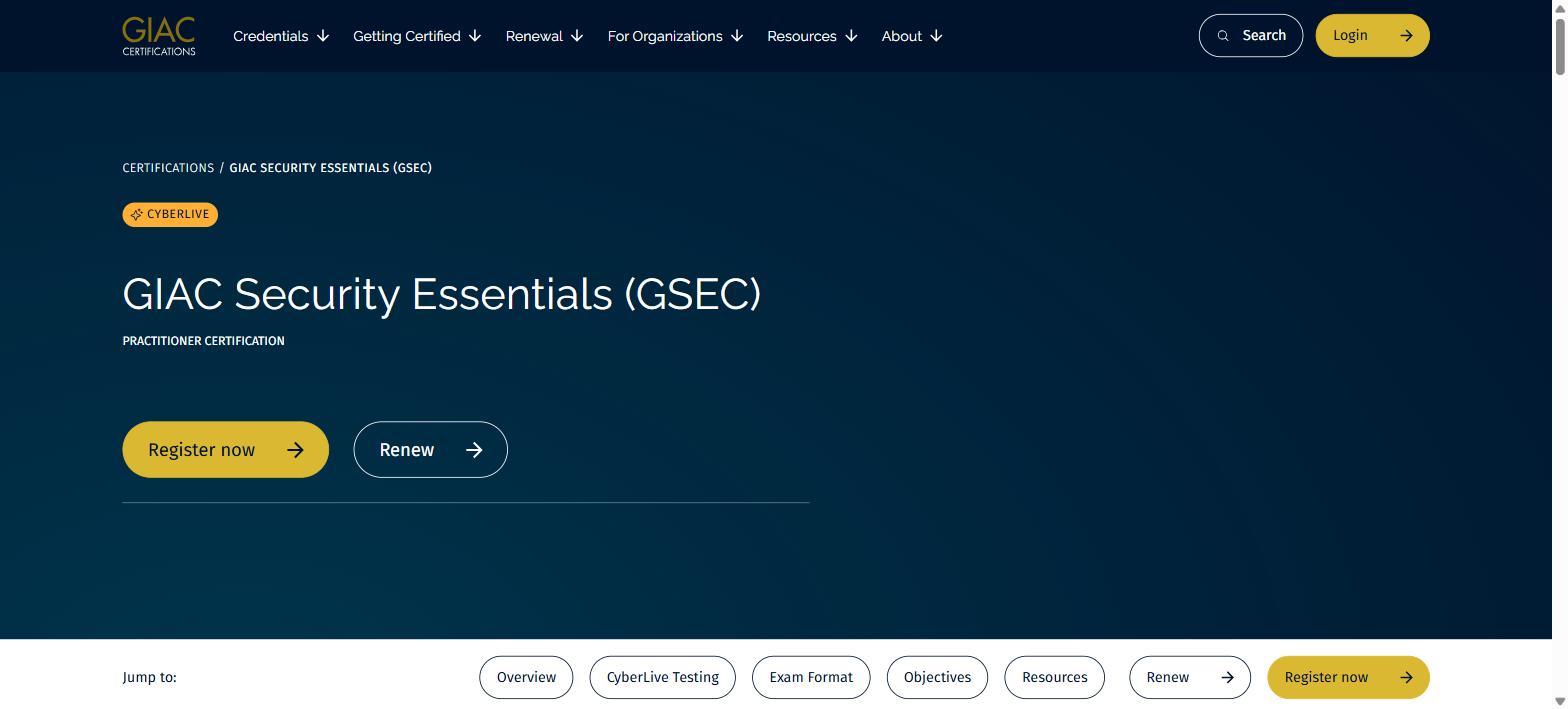Click the large Register now button
Image resolution: width=1568 pixels, height=709 pixels.
[226, 450]
